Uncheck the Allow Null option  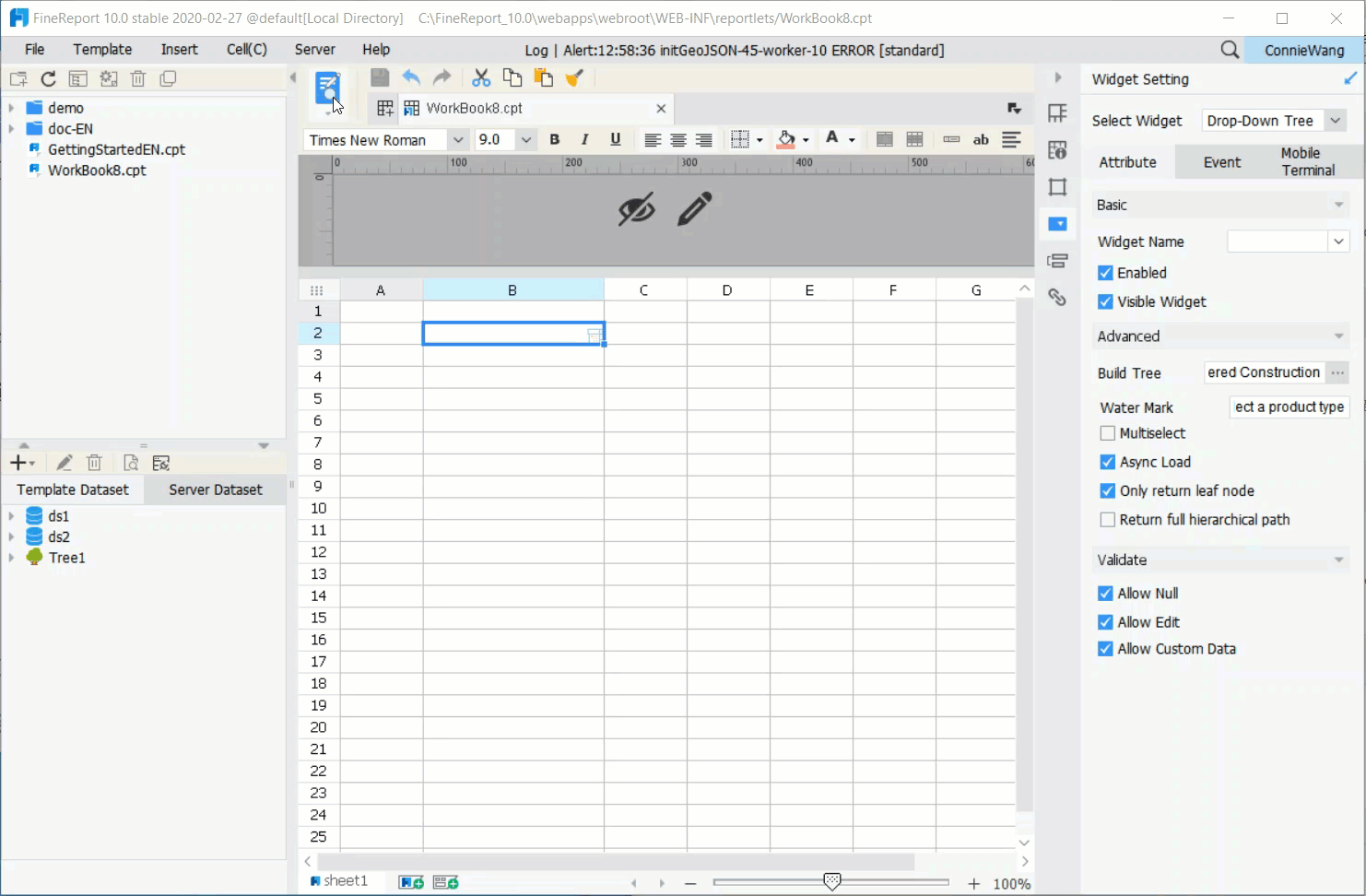[1105, 593]
